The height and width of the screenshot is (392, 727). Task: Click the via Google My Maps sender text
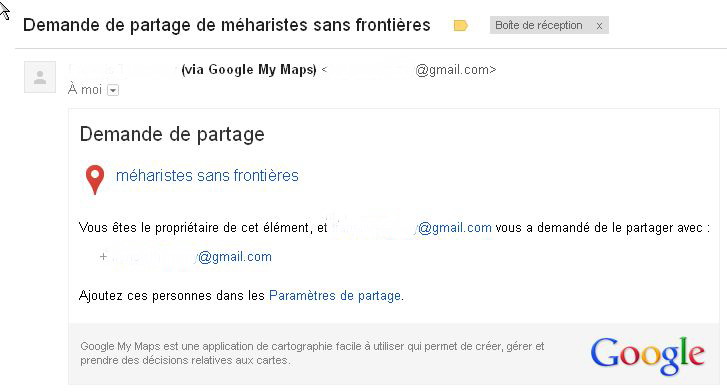tap(249, 70)
